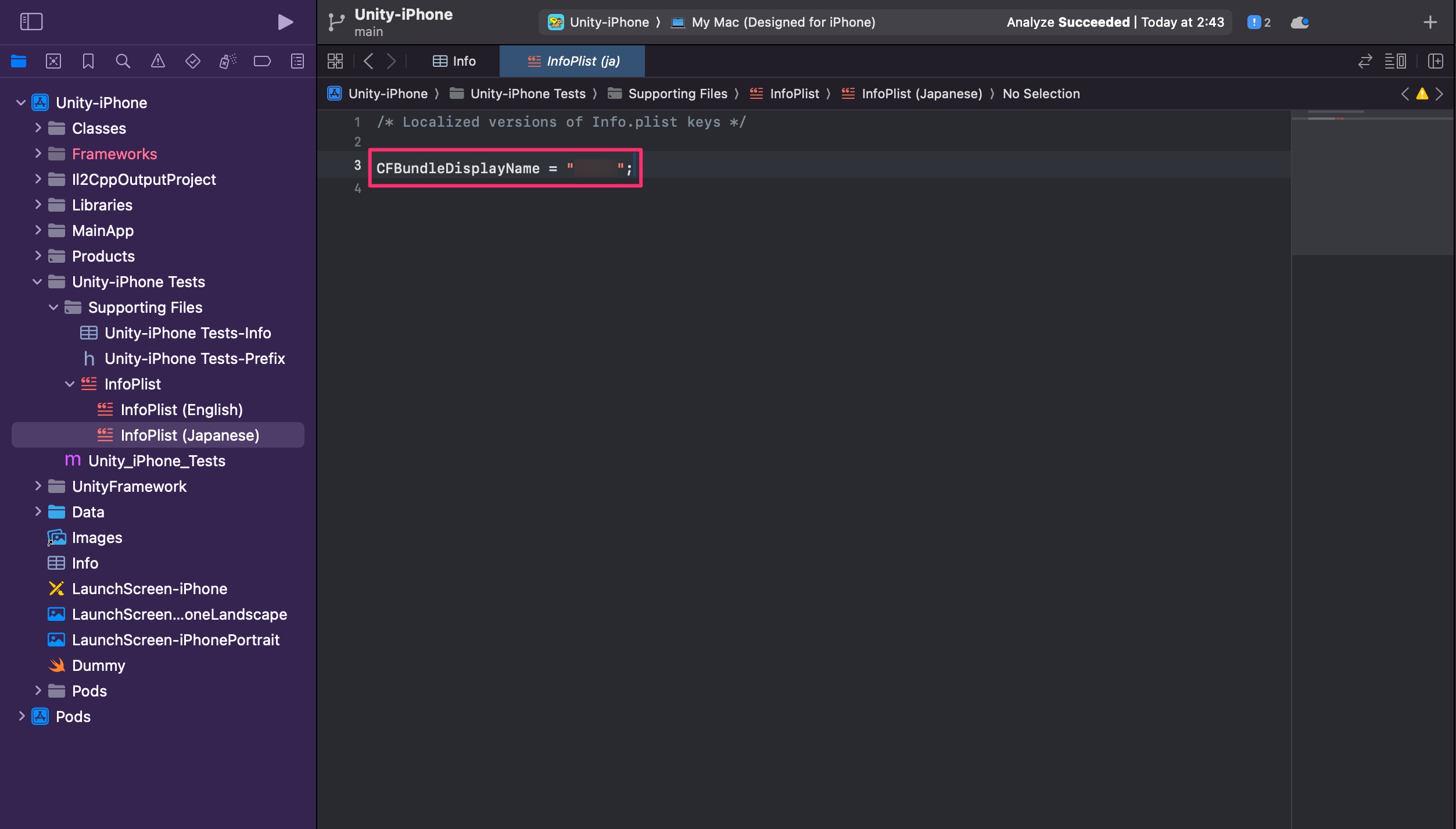Go back in editor history

point(368,61)
